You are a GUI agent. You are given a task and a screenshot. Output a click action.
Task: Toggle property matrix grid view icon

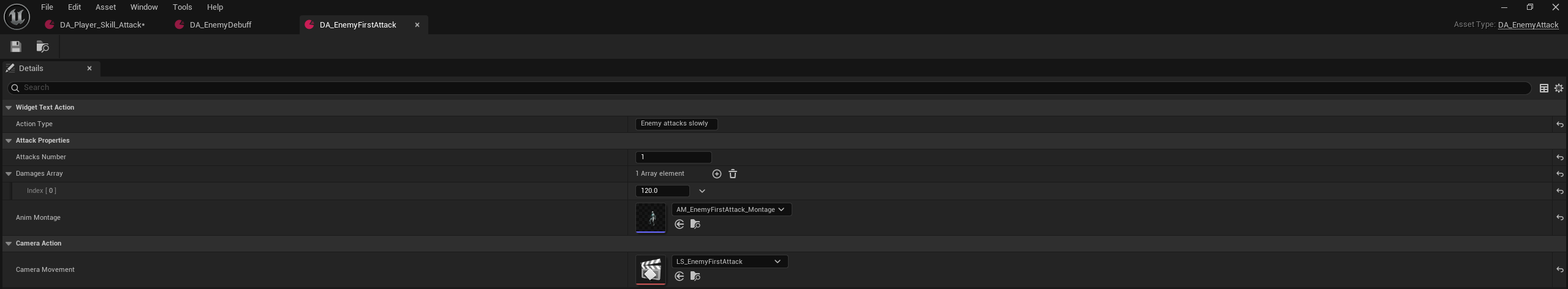coord(1544,88)
